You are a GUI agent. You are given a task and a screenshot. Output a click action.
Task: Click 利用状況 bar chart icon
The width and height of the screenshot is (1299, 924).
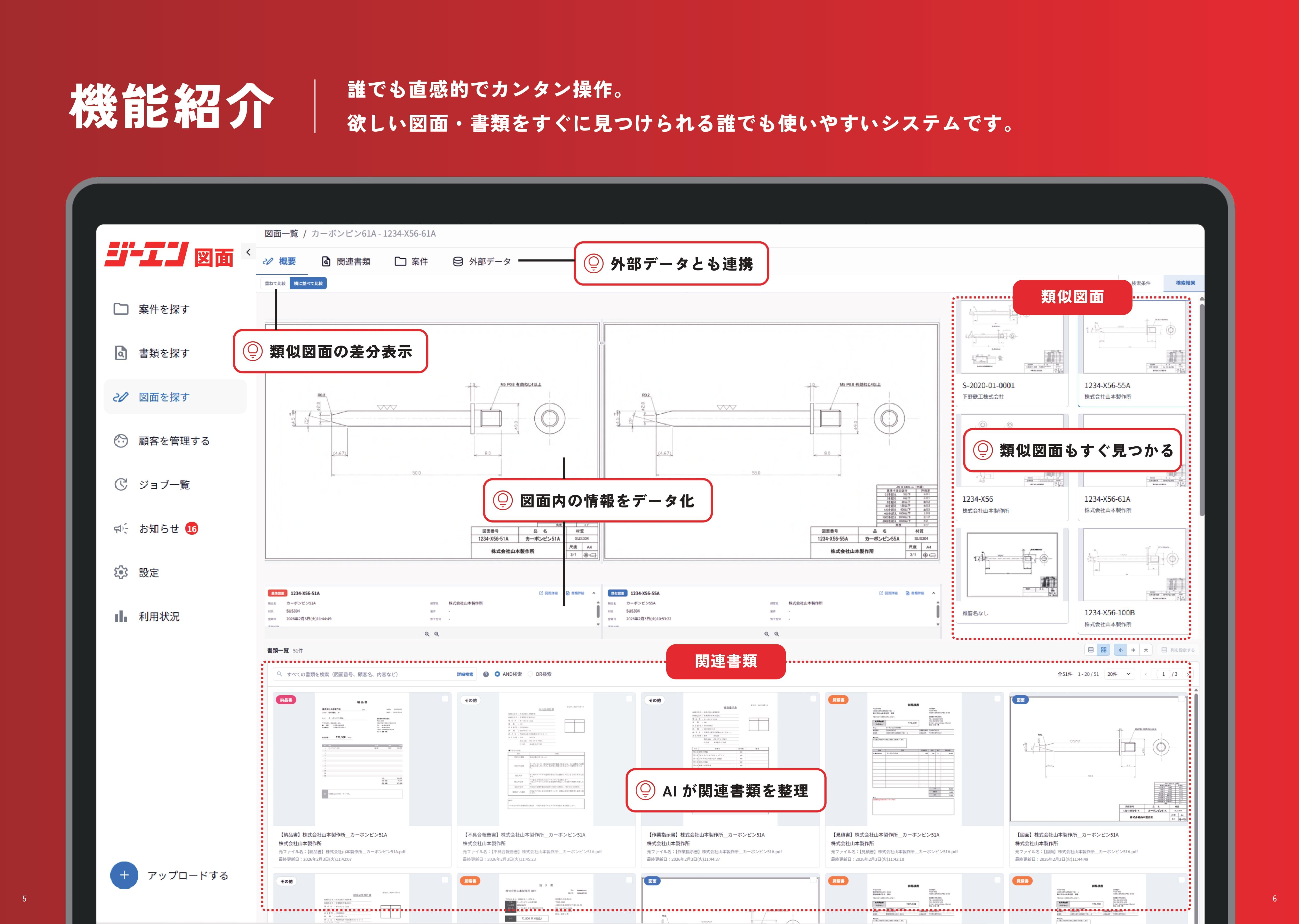click(121, 616)
